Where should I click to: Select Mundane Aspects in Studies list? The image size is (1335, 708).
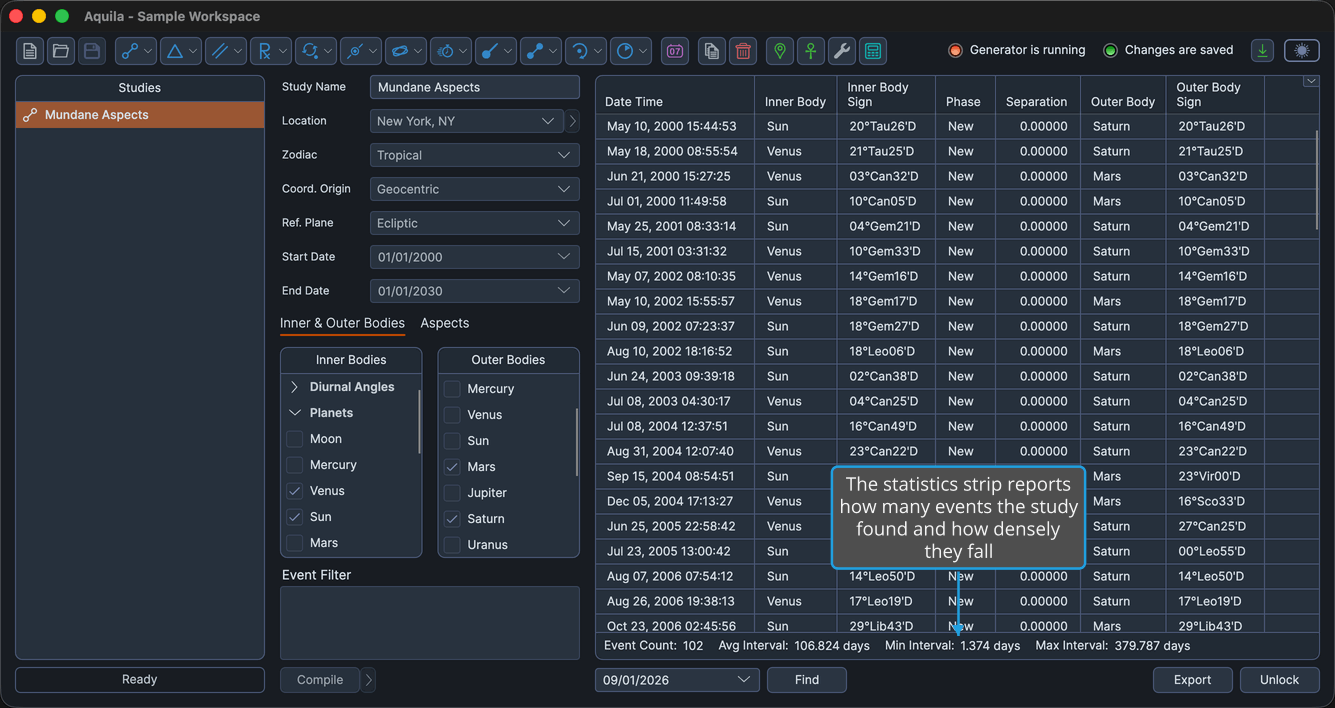click(x=140, y=115)
